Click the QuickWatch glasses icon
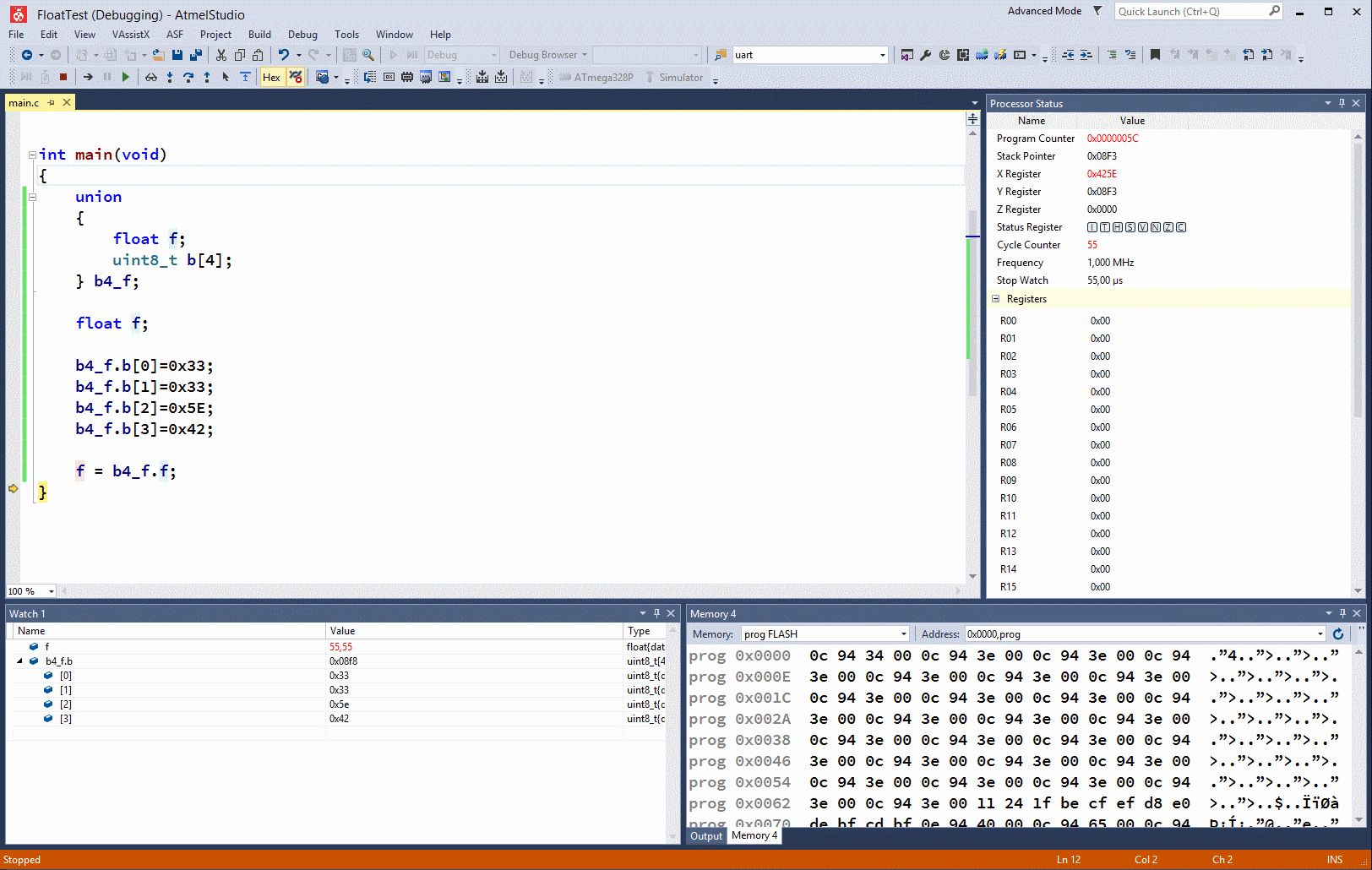Screen dimensions: 1372x870 point(151,78)
